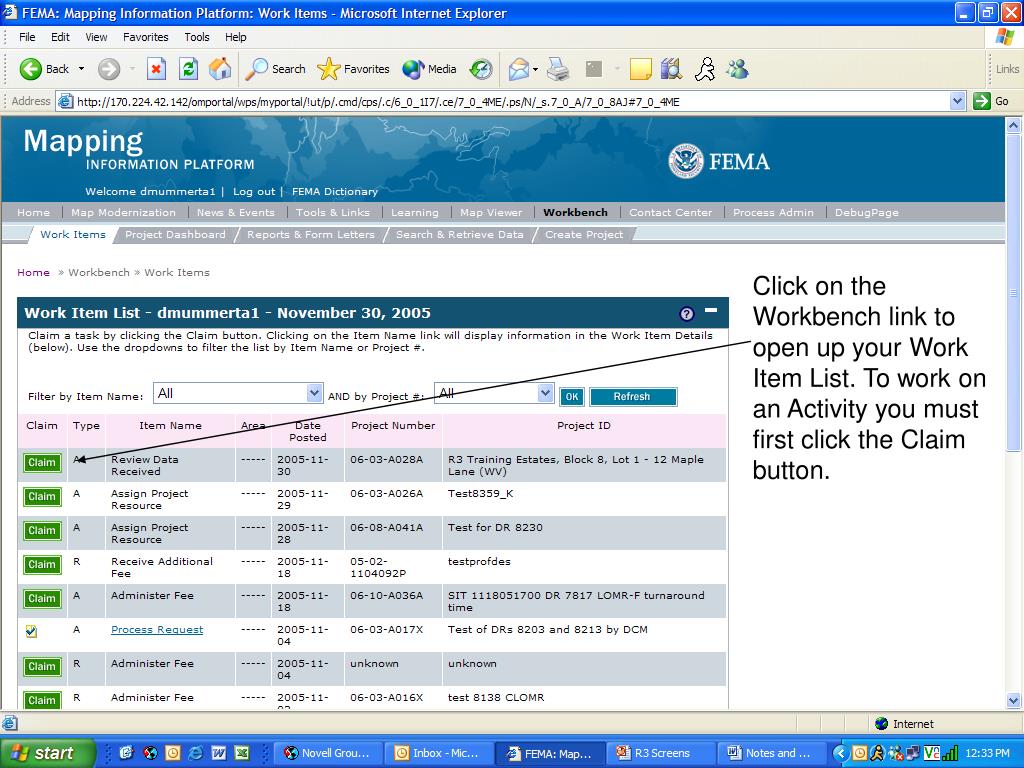The width and height of the screenshot is (1024, 768).
Task: Open Internet Explorer quick launch icon
Action: [x=195, y=753]
